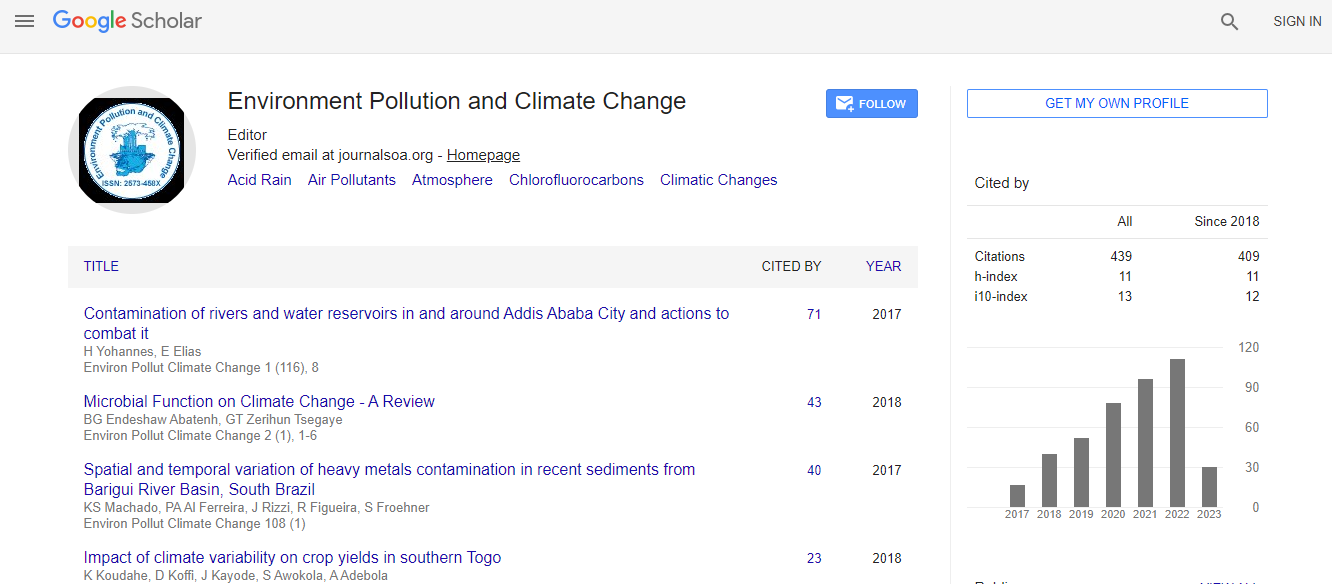Sort articles by Cited By header
This screenshot has height=584, width=1332.
click(x=791, y=266)
